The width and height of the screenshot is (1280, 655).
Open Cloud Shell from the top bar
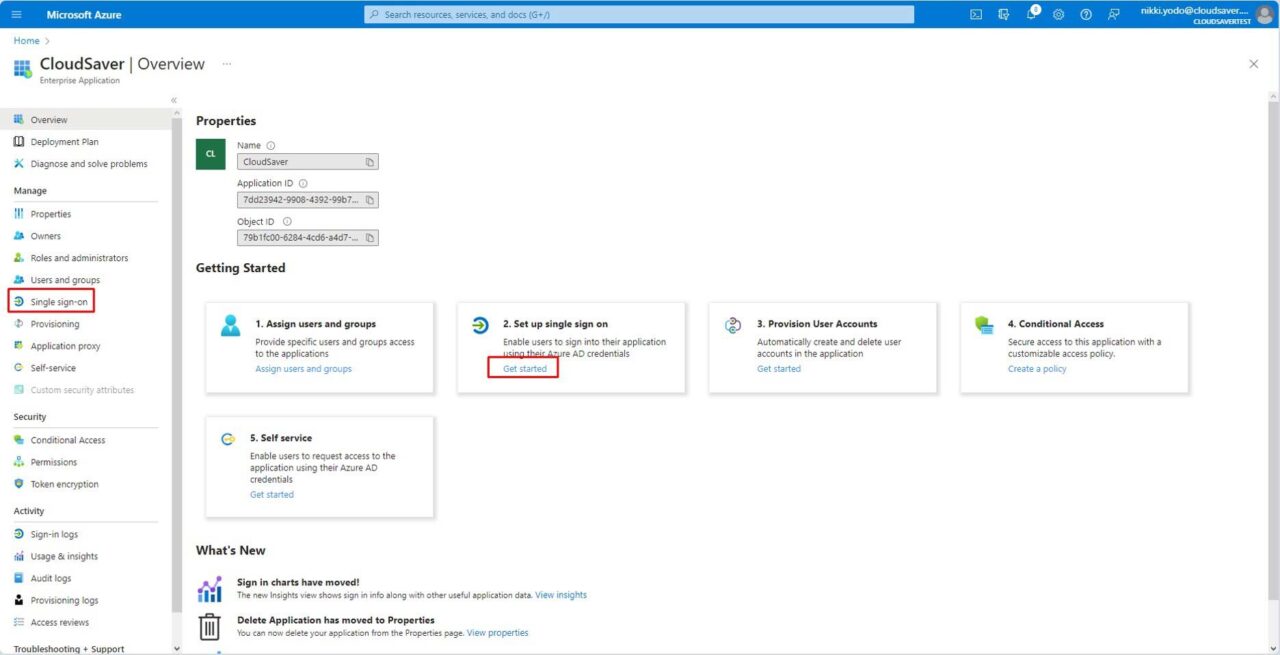tap(975, 14)
